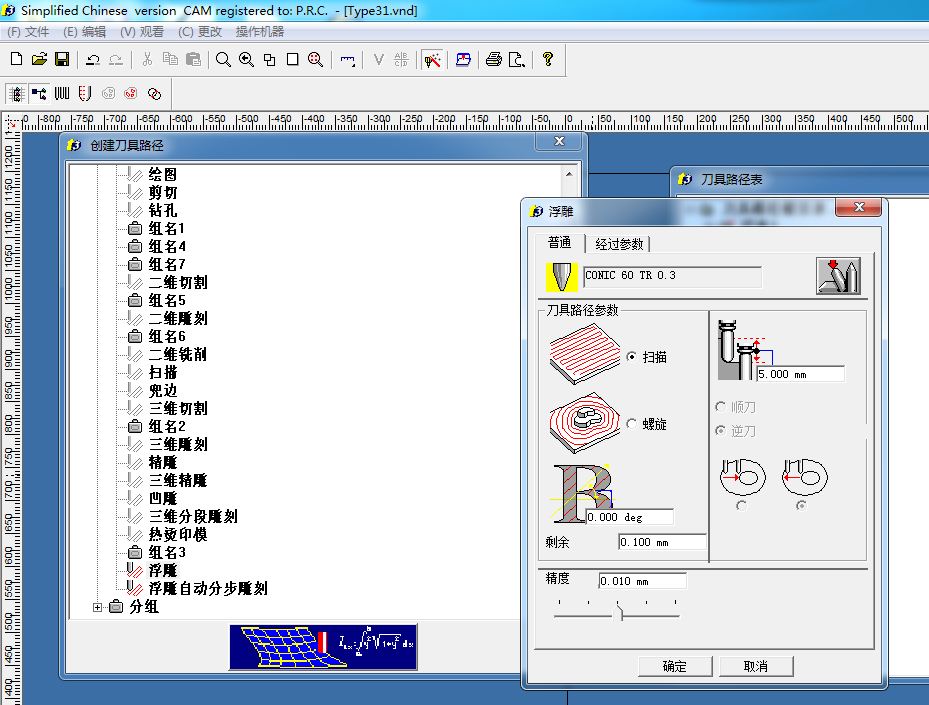Select the 逆刀 radio option
The width and height of the screenshot is (929, 705).
[x=720, y=430]
